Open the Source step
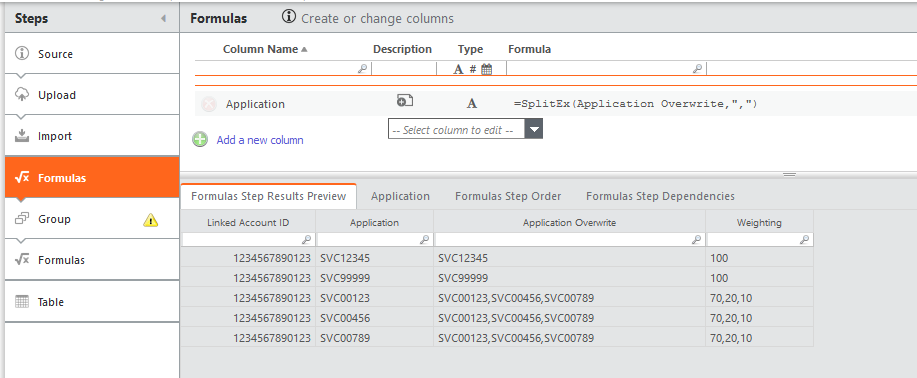This screenshot has height=378, width=917. click(x=92, y=54)
